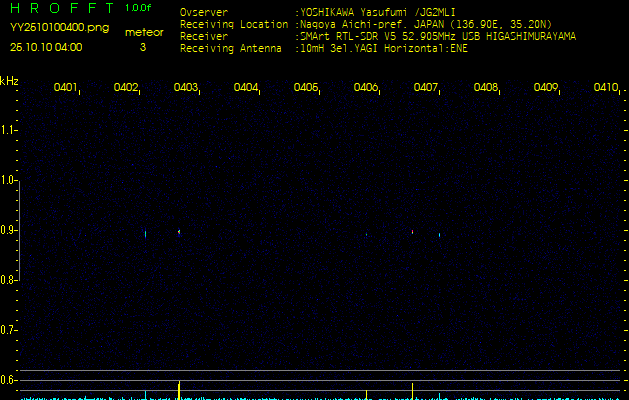Click the 0.8 frequency axis label
Image resolution: width=629 pixels, height=400 pixels.
click(7, 280)
